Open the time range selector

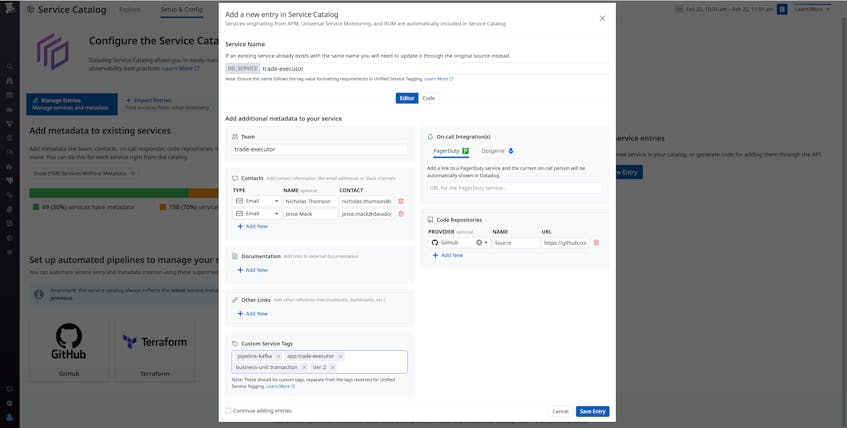point(725,9)
